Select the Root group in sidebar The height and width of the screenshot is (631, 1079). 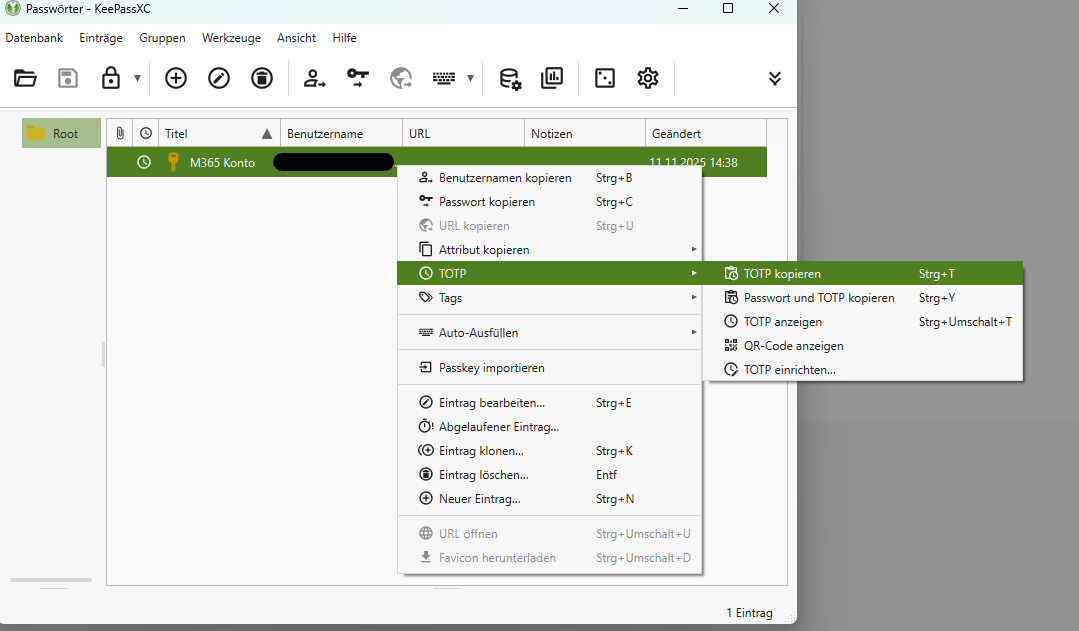(64, 134)
